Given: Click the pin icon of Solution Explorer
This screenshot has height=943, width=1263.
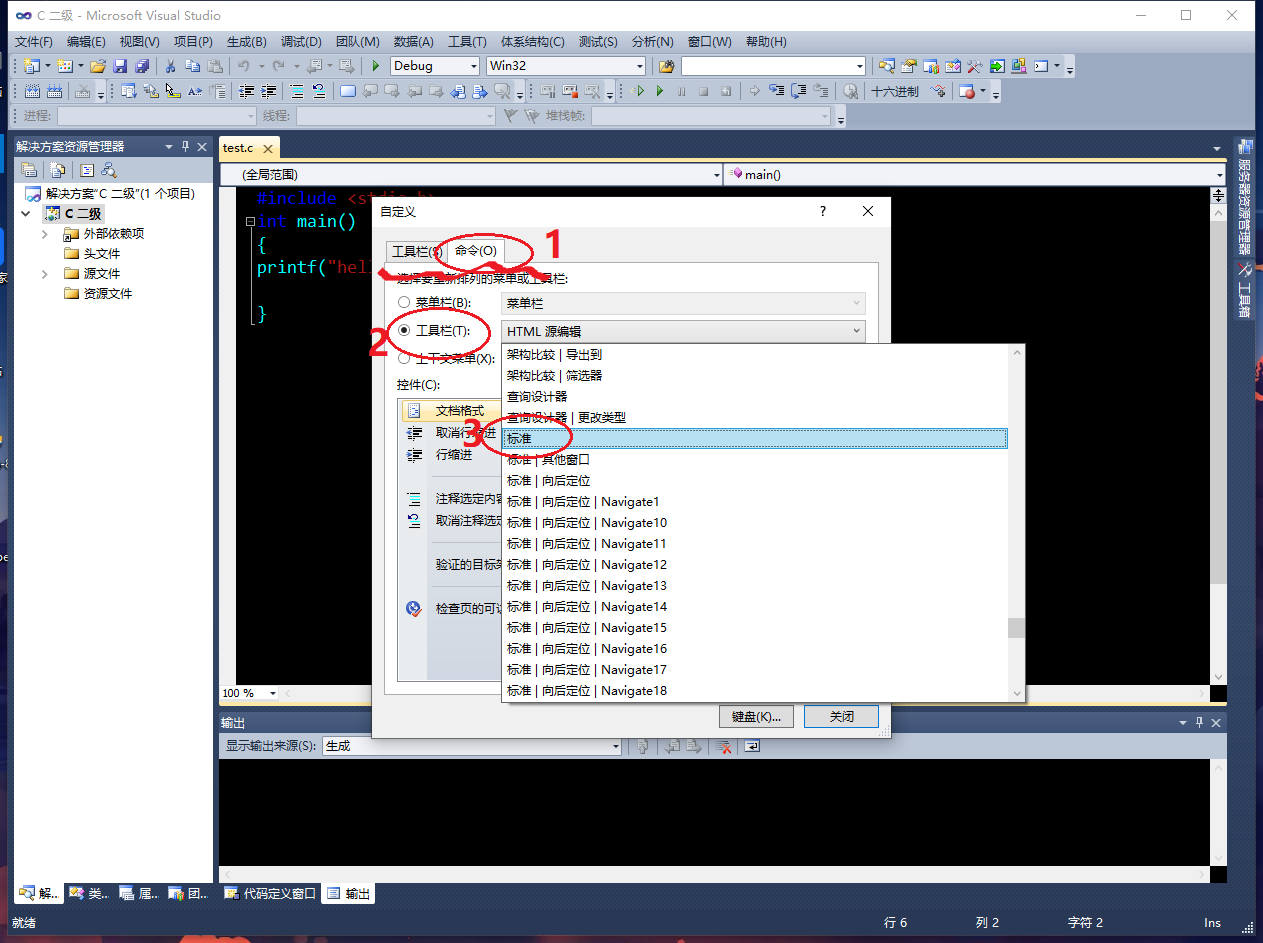Looking at the screenshot, I should click(x=185, y=146).
